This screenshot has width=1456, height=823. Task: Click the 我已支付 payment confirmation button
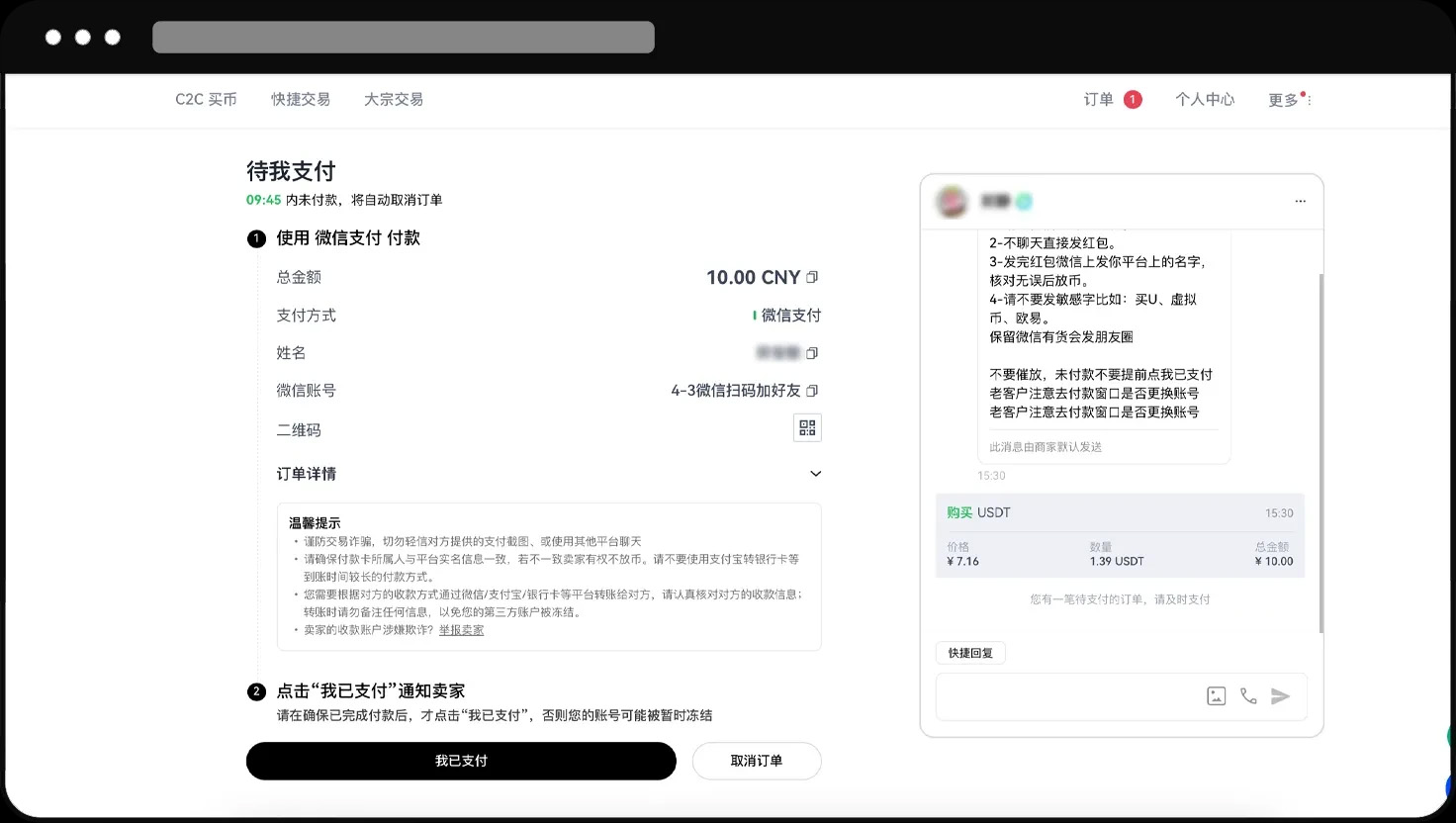tap(461, 761)
